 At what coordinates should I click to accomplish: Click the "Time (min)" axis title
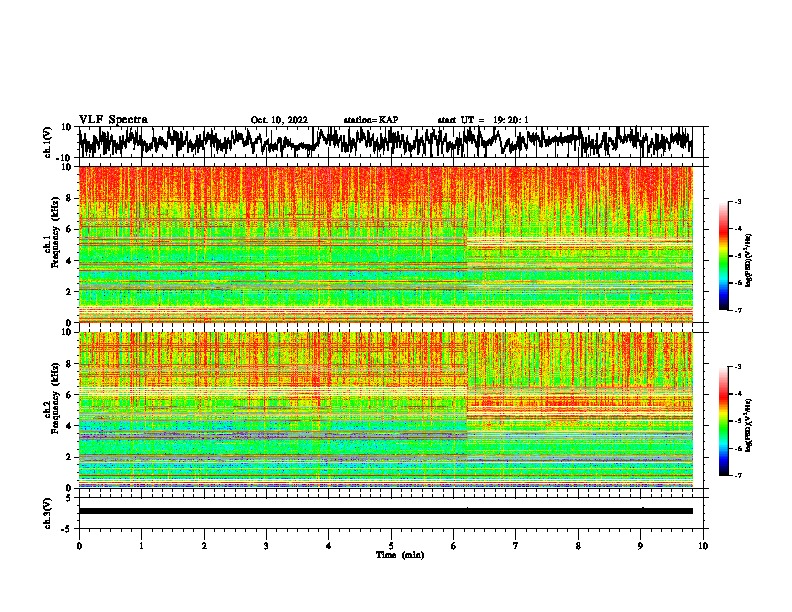(400, 555)
